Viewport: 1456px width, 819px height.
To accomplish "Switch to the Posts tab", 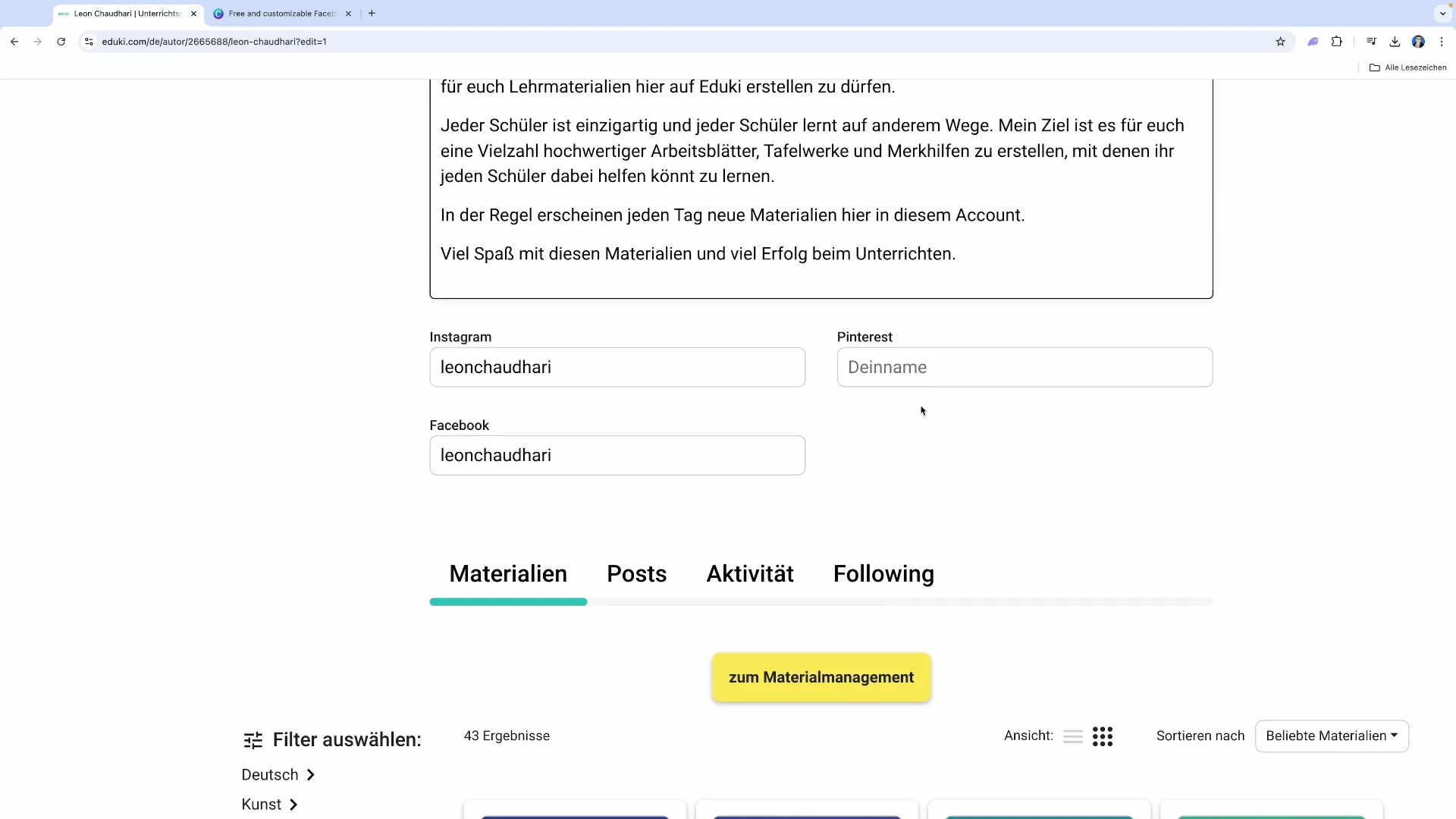I will [x=636, y=574].
